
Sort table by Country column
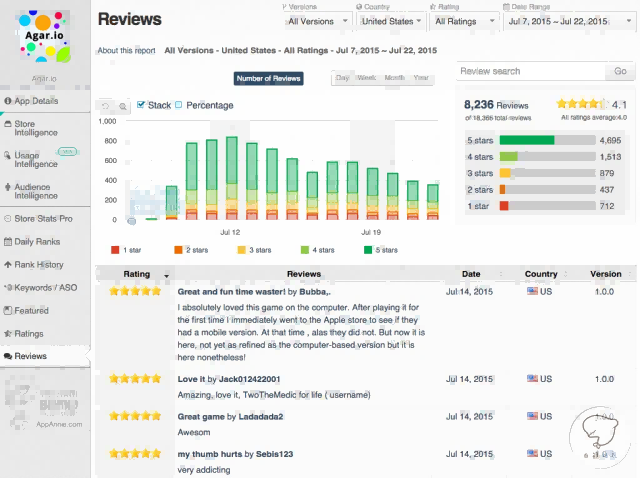point(541,274)
